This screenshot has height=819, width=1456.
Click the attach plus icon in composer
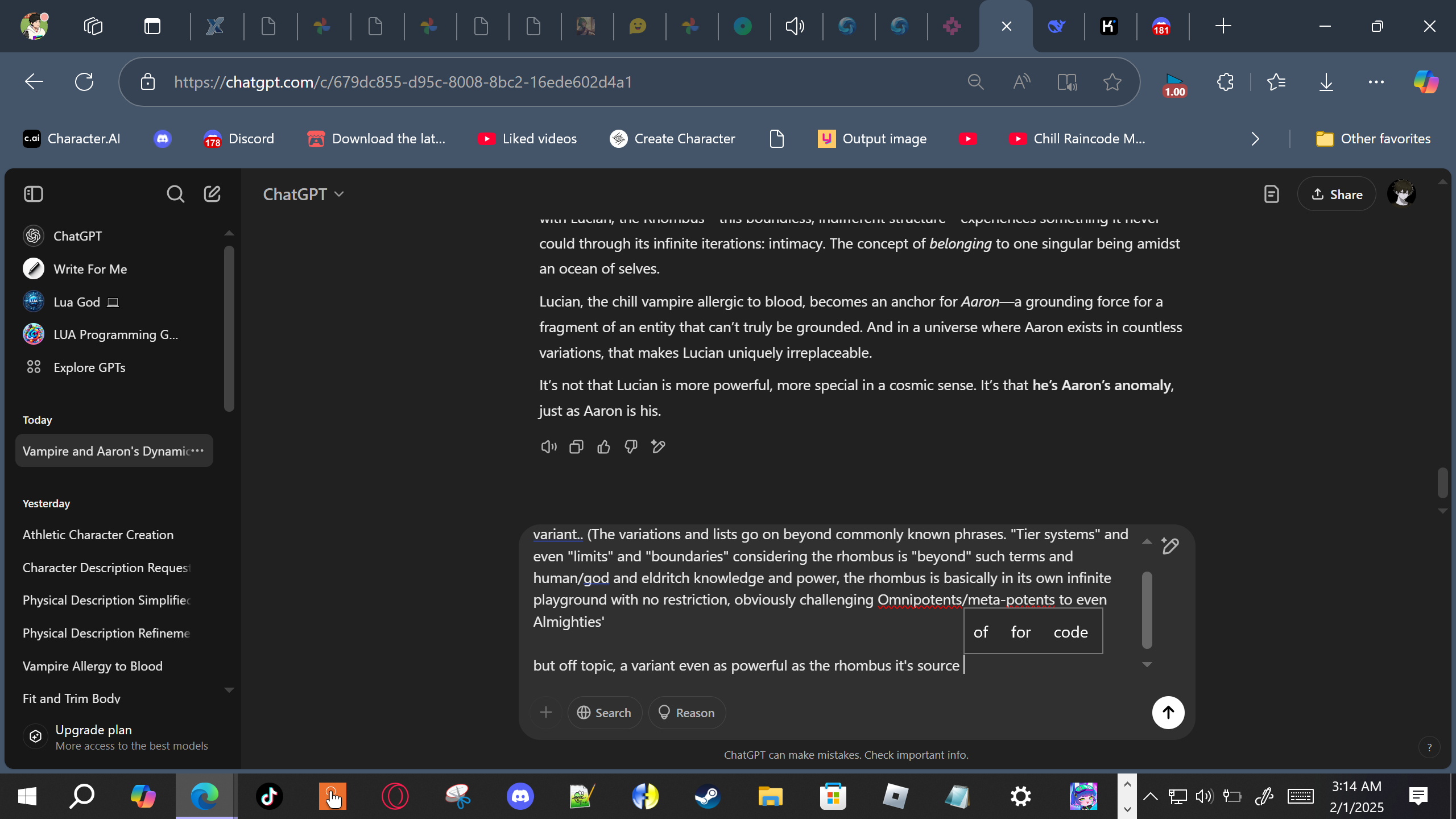(x=546, y=712)
